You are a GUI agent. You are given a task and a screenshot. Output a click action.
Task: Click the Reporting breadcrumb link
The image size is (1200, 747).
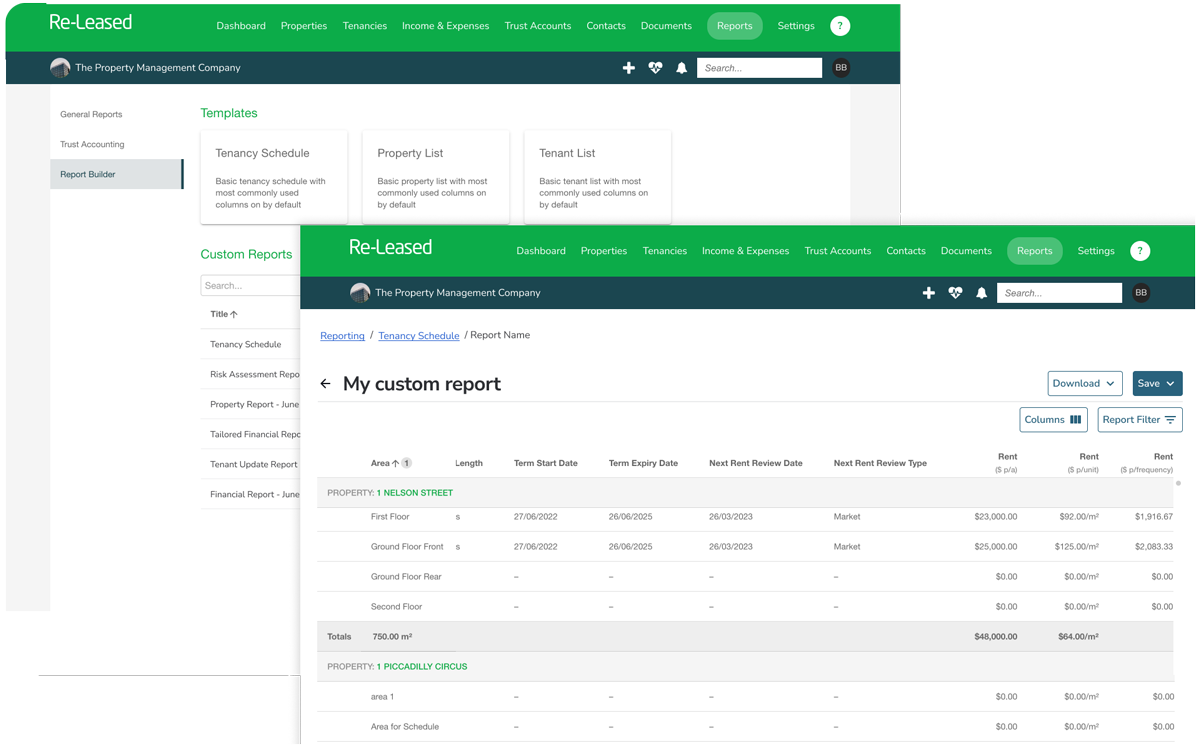(342, 336)
